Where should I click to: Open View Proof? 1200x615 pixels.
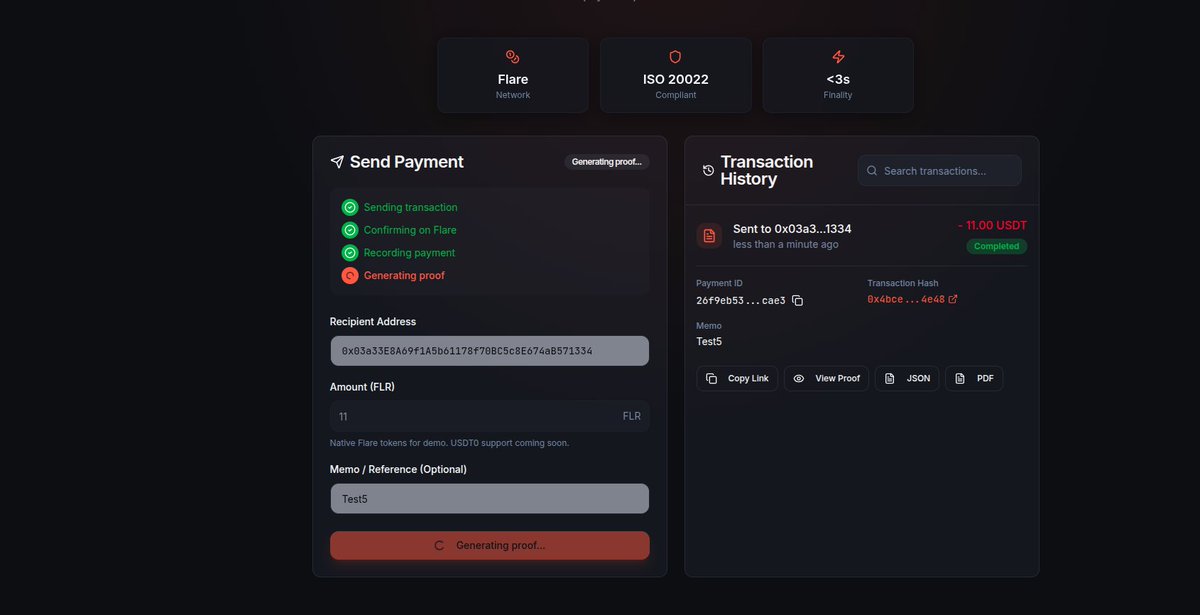pos(826,378)
